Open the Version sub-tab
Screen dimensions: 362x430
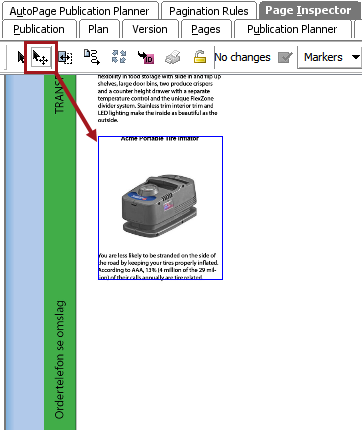pos(150,29)
